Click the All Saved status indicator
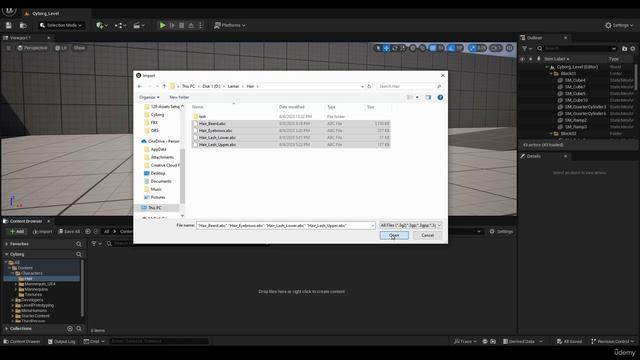Screen dimensions: 640x360 pos(569,341)
